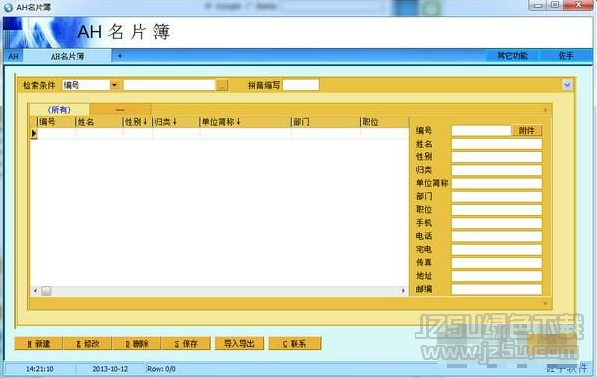
Task: Click the AH app icon tab
Action: tap(13, 56)
